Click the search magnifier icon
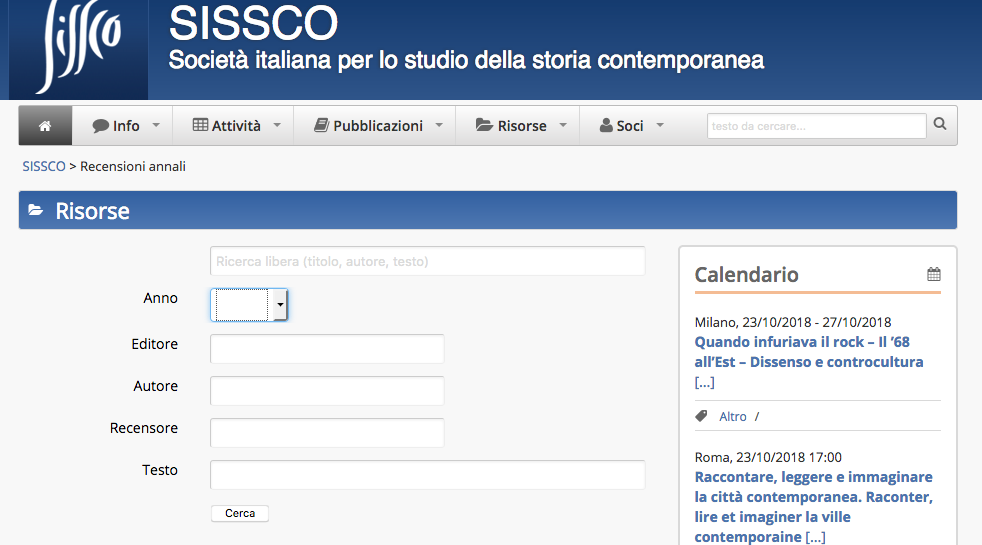Screen dimensions: 982x545 point(940,125)
